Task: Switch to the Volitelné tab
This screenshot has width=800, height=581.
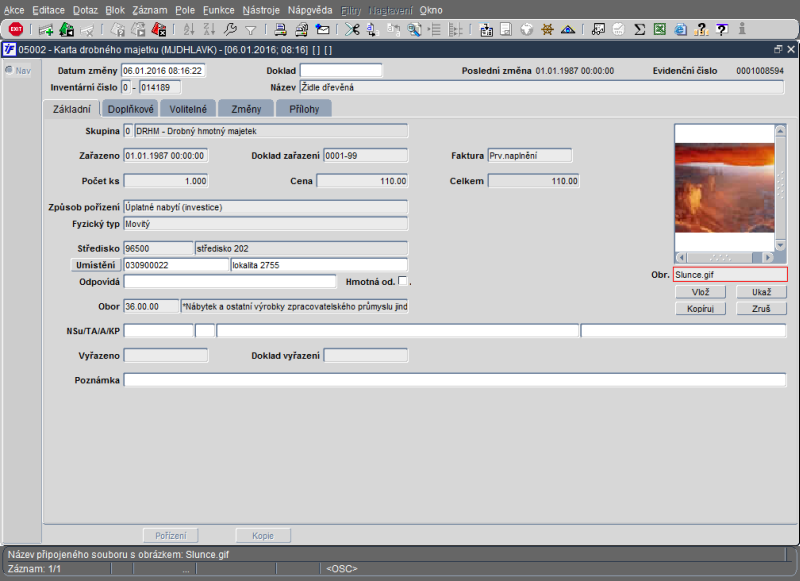Action: pos(188,109)
